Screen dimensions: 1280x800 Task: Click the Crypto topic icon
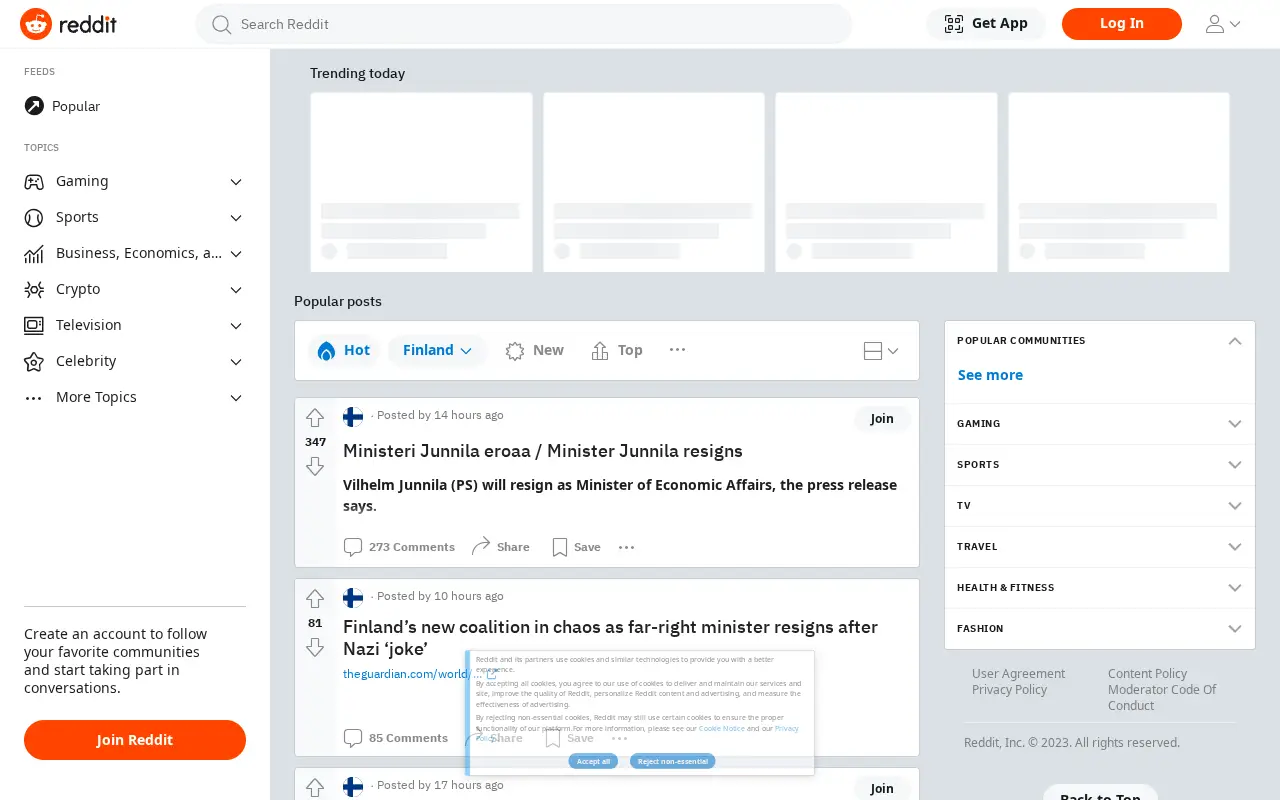(34, 290)
